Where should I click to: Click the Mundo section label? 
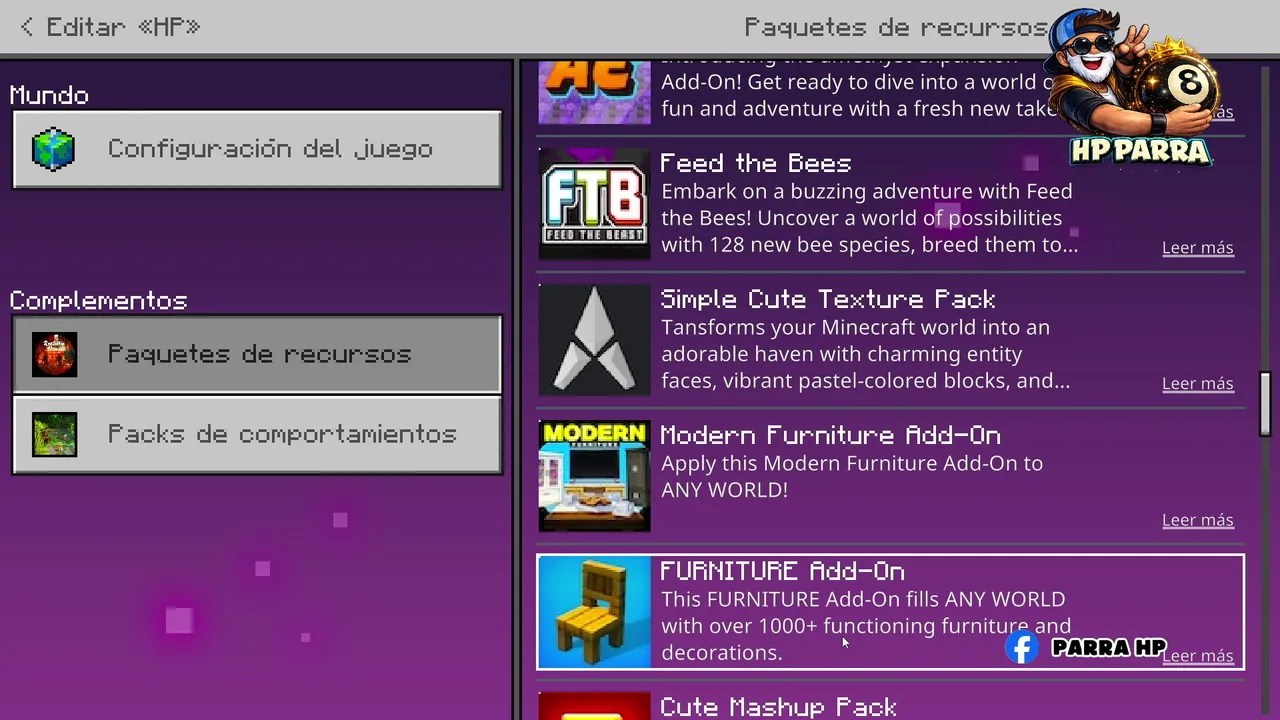pos(49,95)
